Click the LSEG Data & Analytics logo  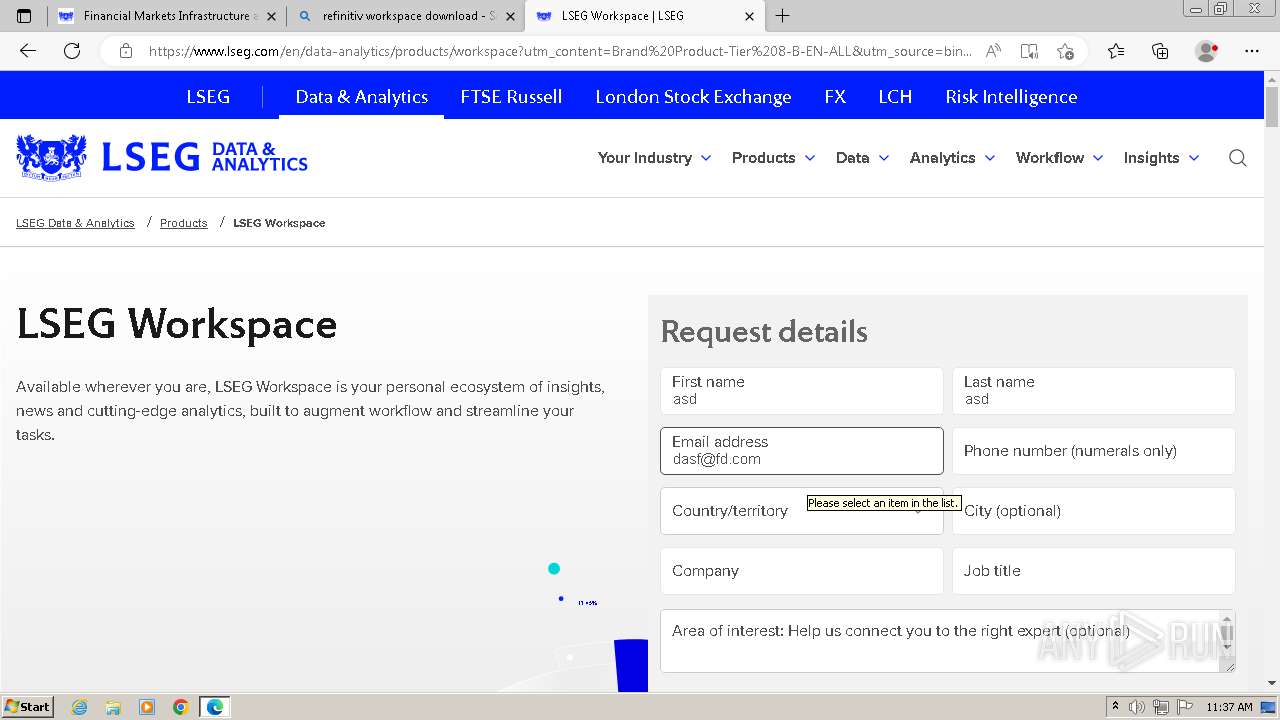point(162,157)
